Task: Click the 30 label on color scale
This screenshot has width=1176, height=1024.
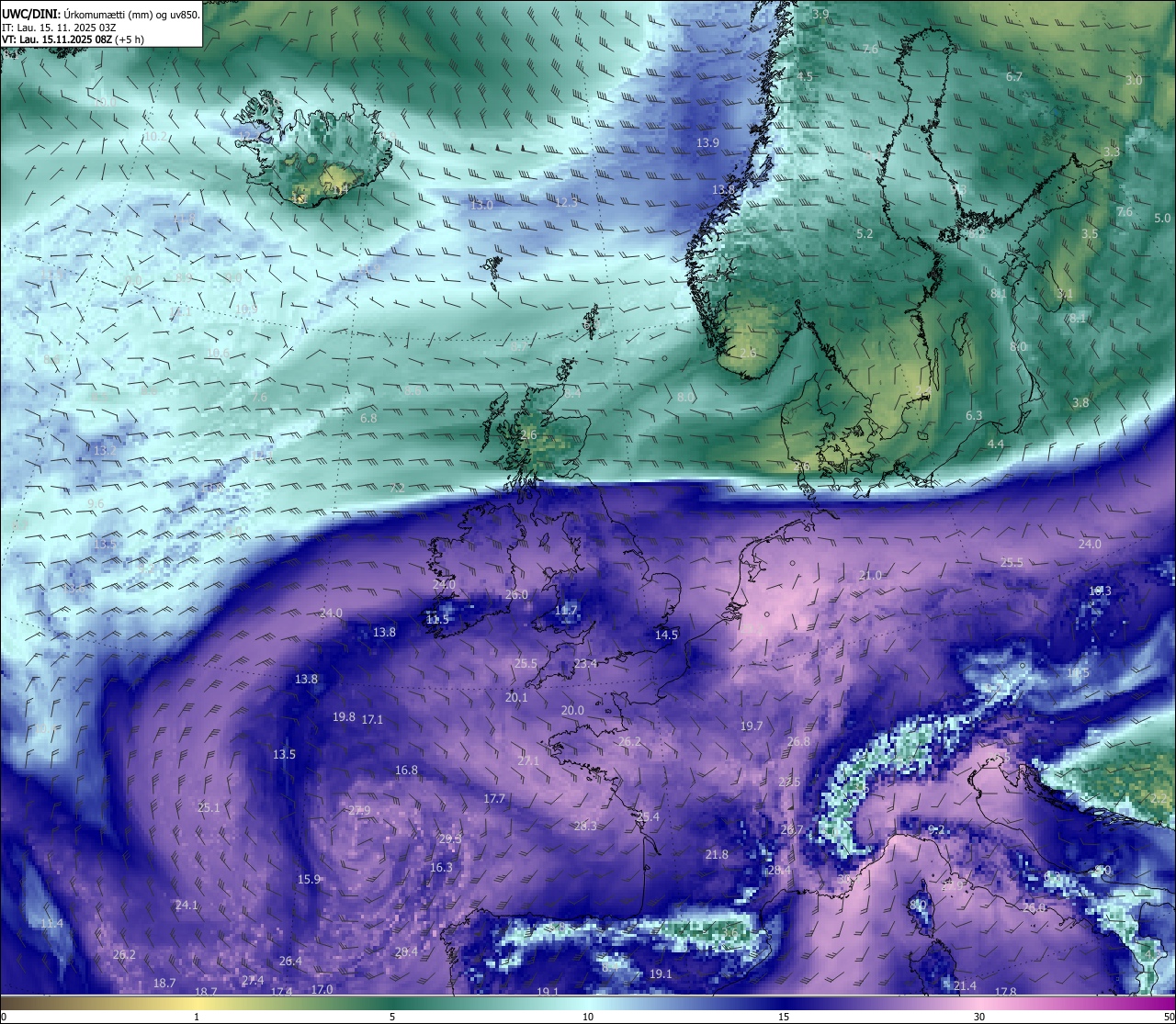Action: point(979,1017)
